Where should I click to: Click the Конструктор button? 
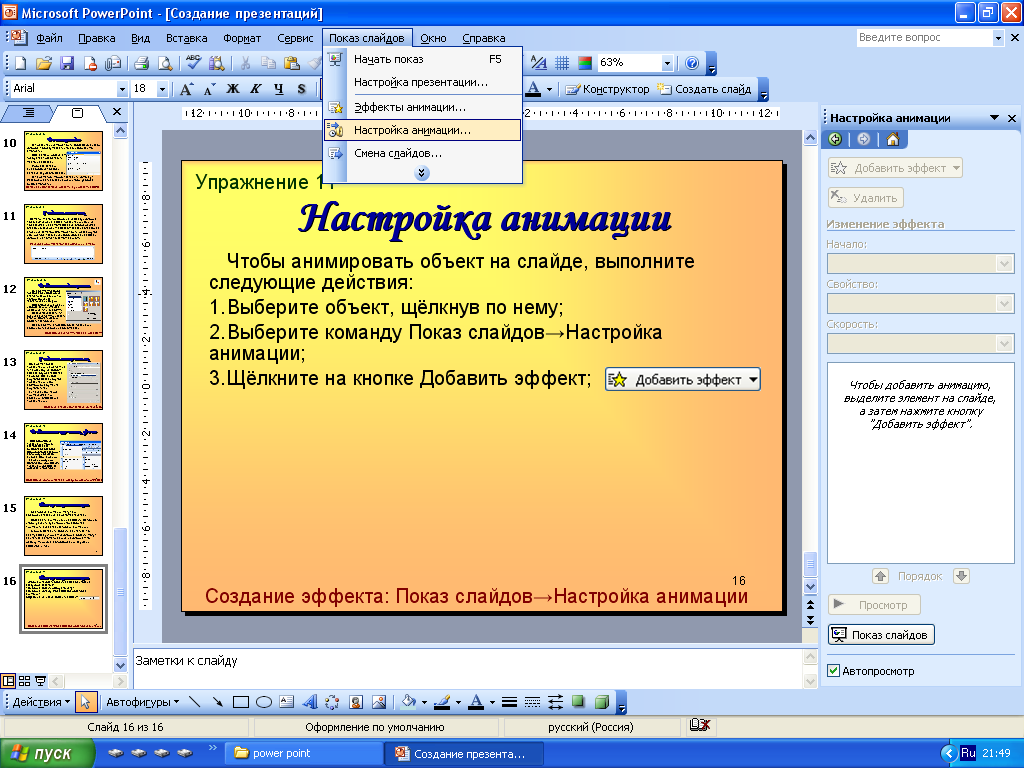607,89
